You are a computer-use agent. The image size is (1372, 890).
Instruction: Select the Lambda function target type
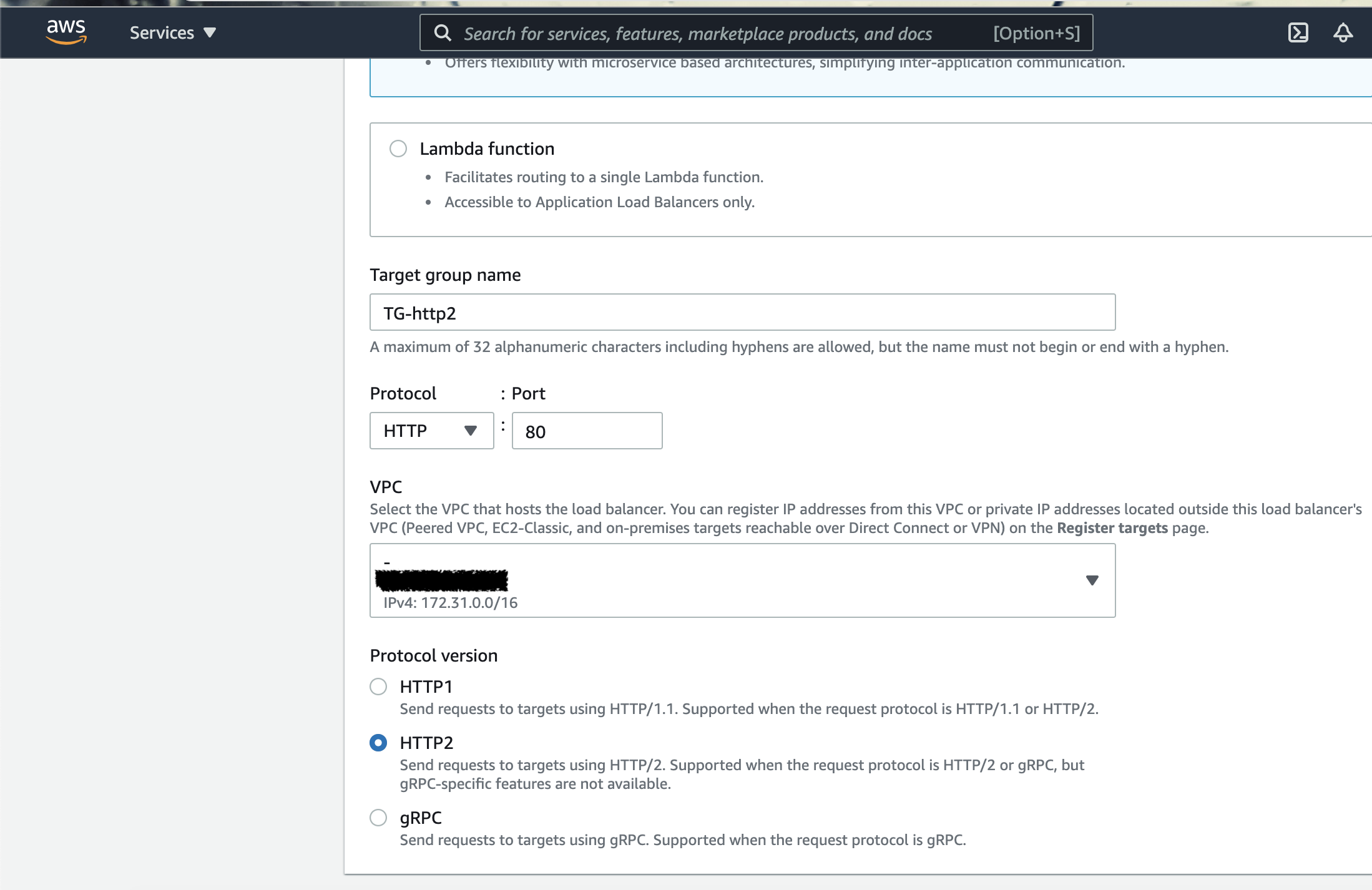[398, 149]
